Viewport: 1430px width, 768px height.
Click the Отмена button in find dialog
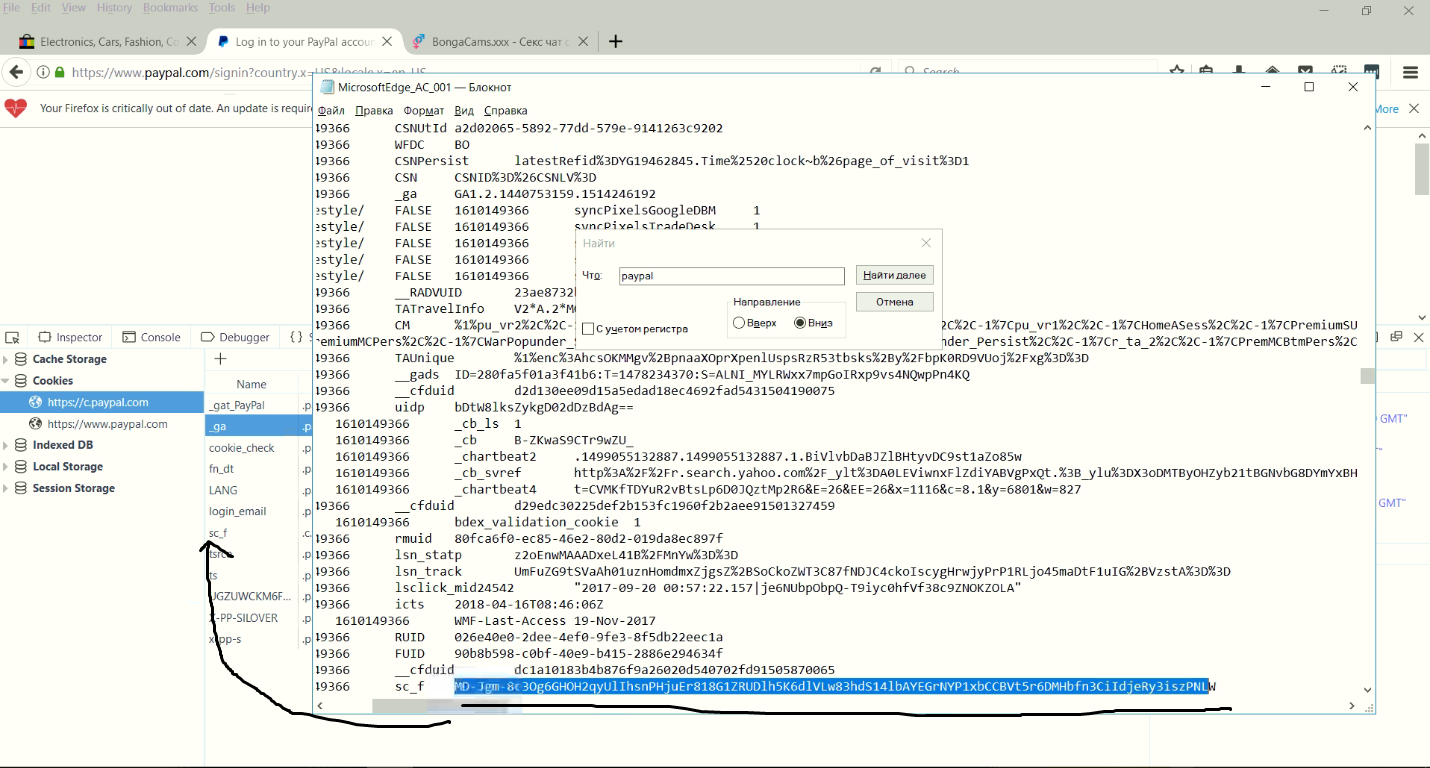[895, 302]
